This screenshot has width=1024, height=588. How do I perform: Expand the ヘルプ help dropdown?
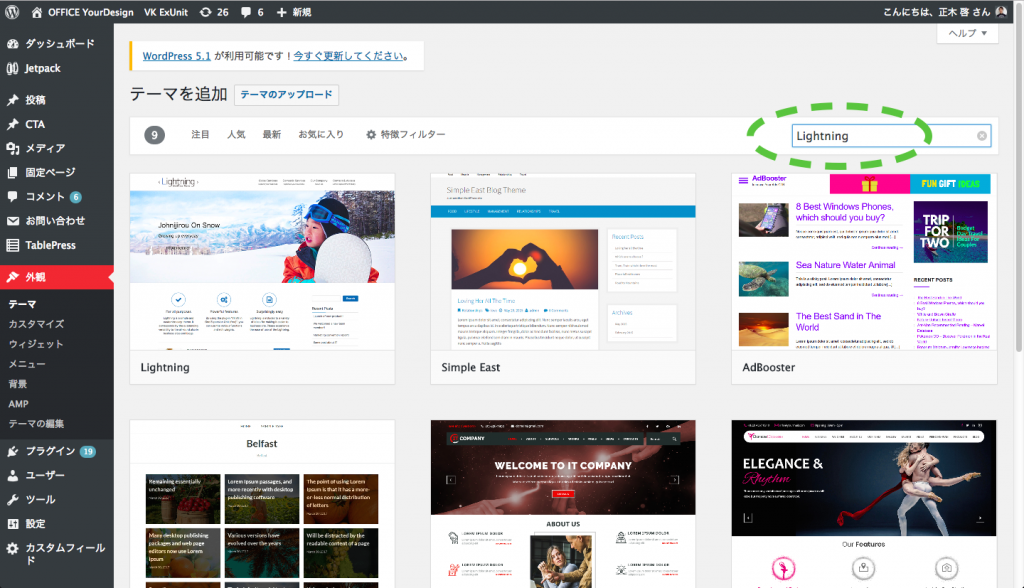(967, 33)
